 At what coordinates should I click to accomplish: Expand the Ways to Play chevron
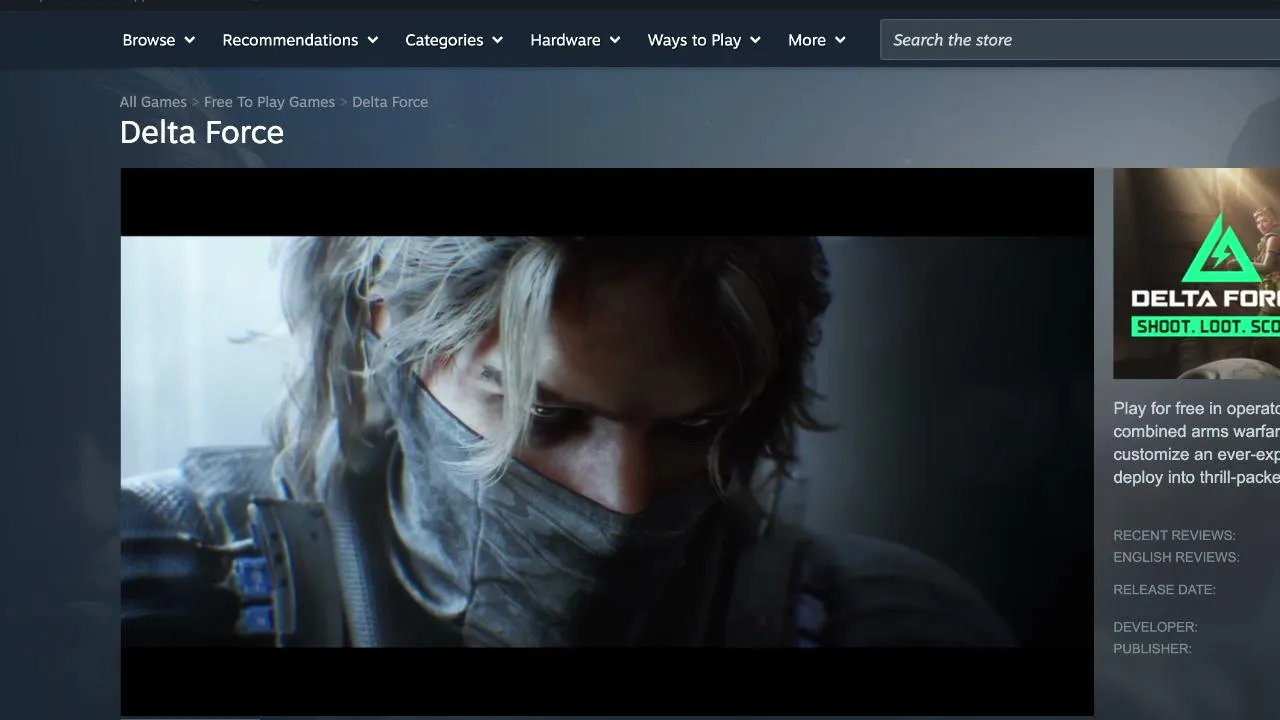(x=755, y=40)
